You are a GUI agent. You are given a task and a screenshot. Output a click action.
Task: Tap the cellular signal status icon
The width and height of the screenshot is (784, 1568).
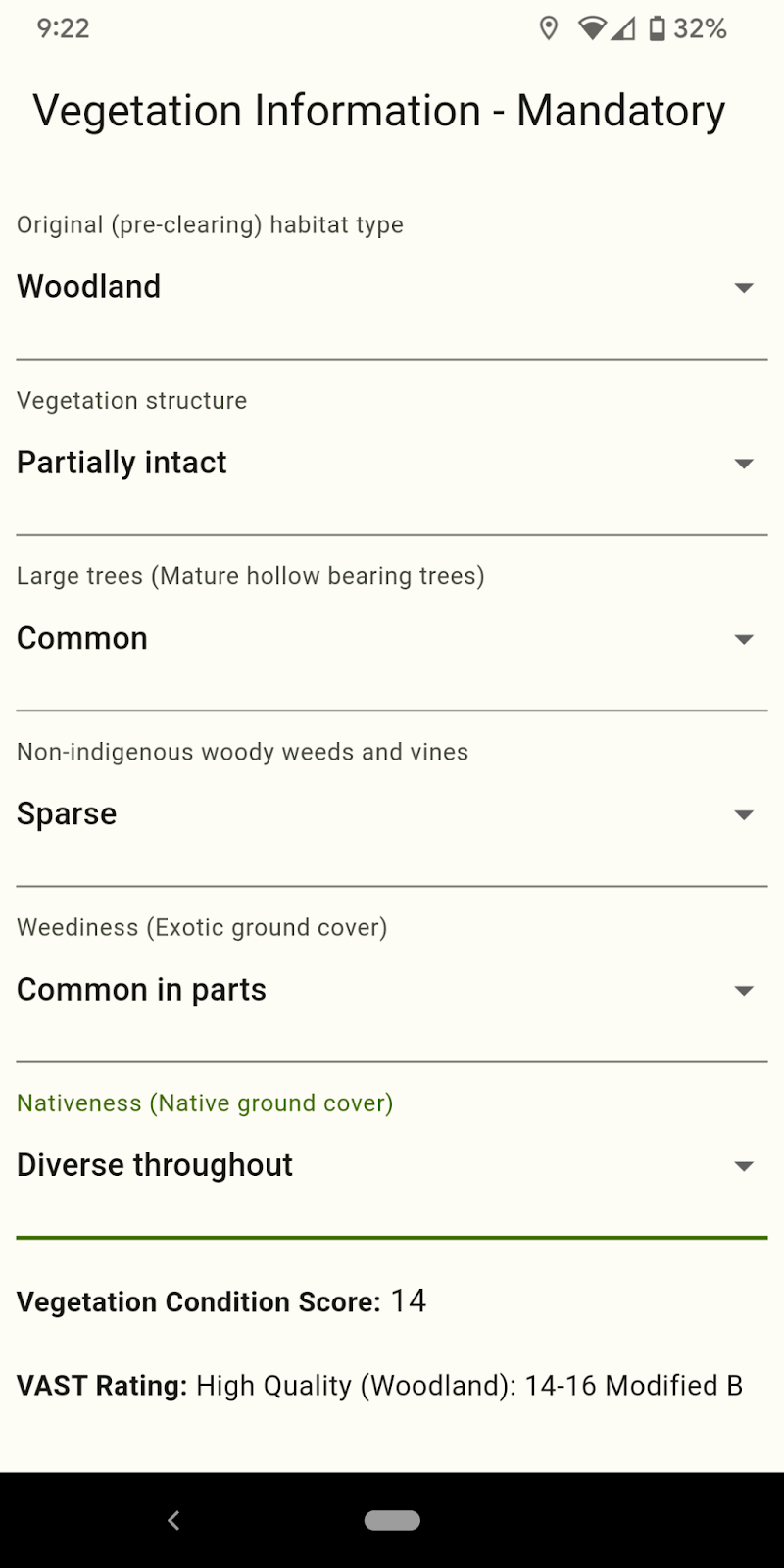[x=623, y=29]
